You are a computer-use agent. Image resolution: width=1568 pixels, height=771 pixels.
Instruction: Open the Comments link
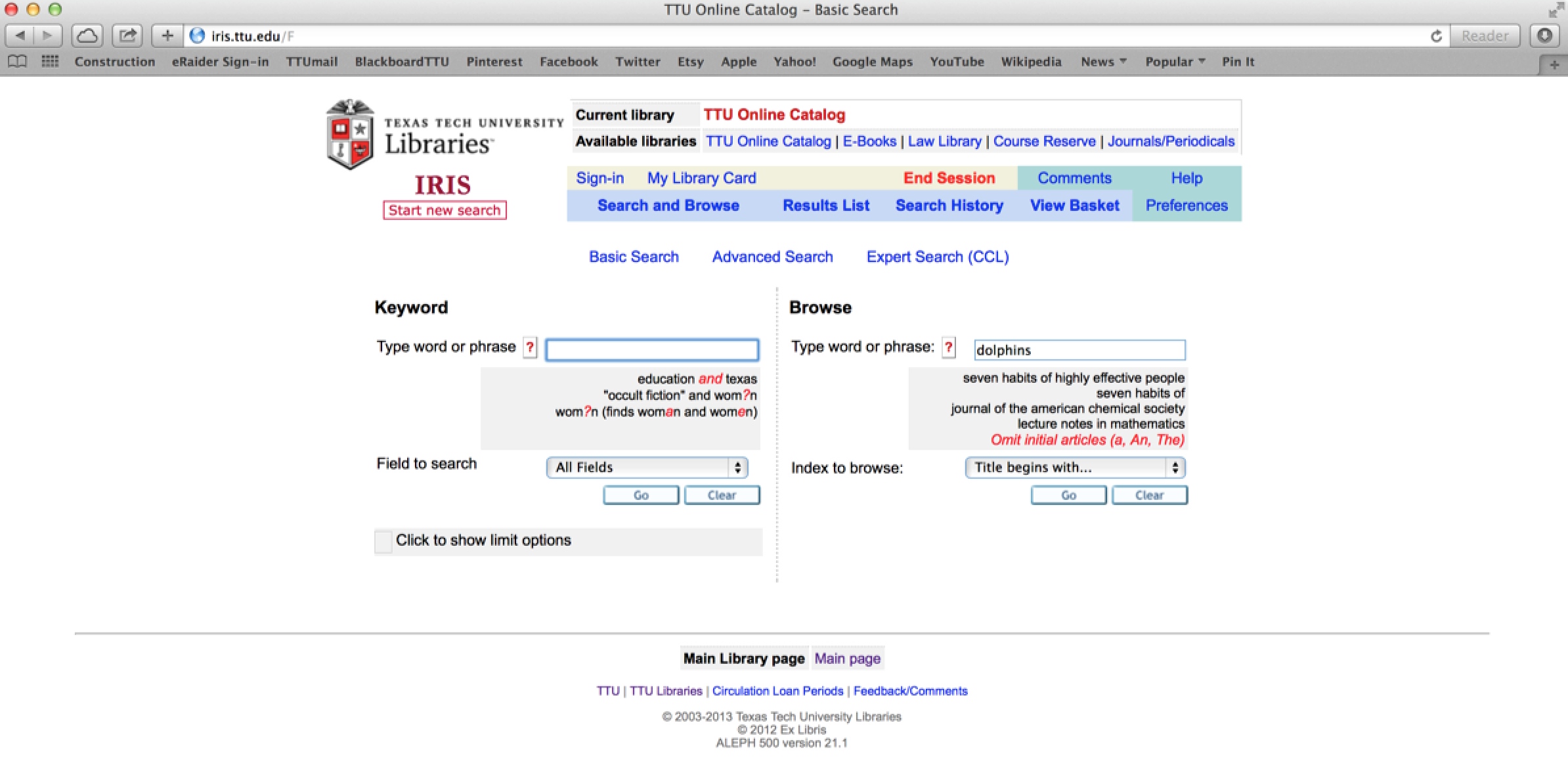(x=1074, y=178)
